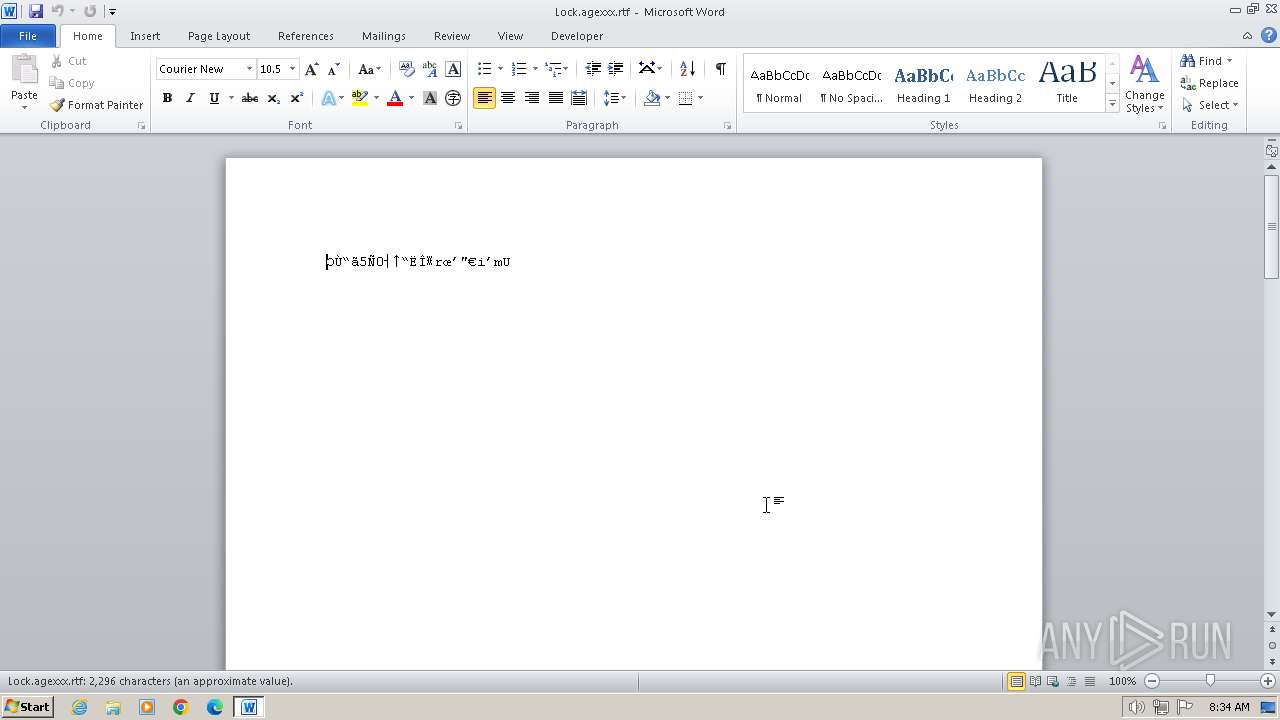1280x720 pixels.
Task: Click the Format Painter button
Action: 96,105
